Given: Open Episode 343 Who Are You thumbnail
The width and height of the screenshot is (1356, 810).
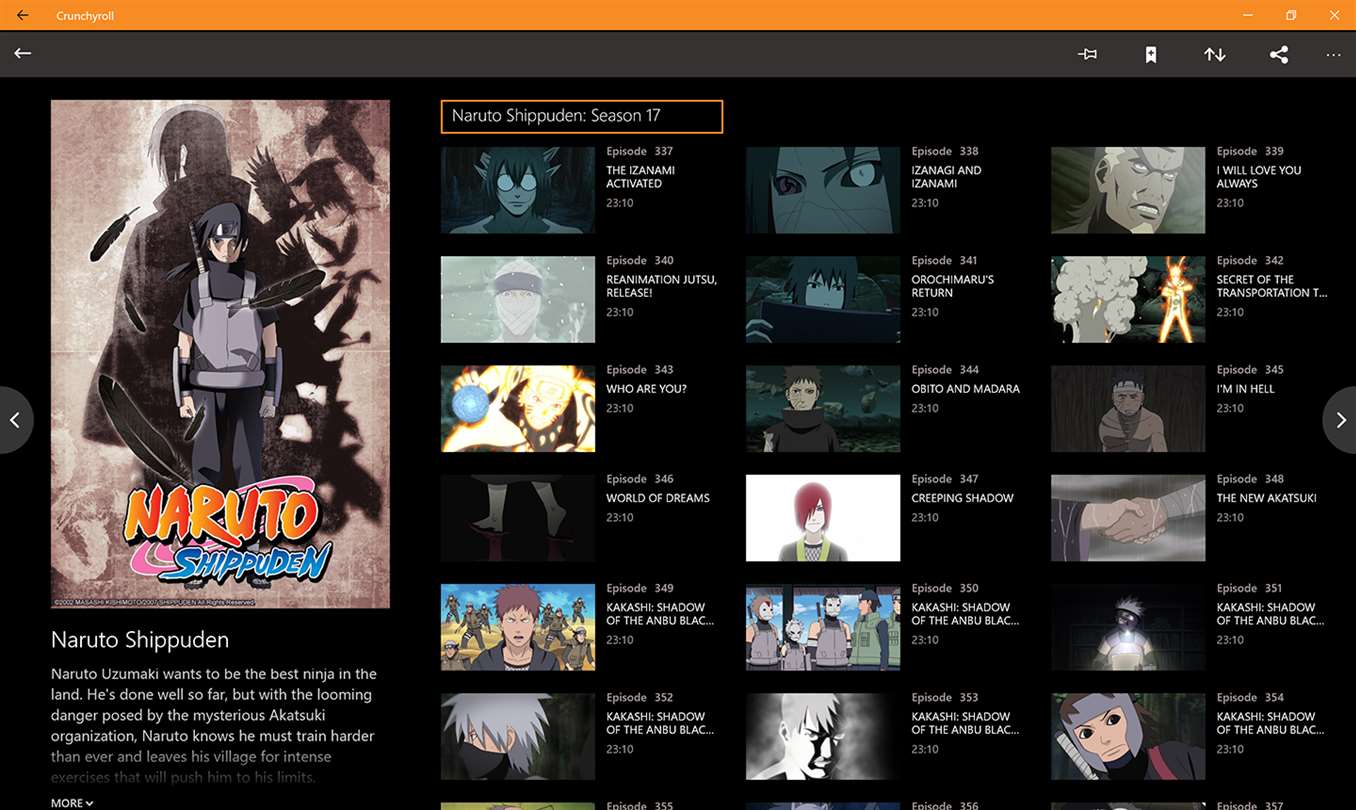Looking at the screenshot, I should pos(518,408).
